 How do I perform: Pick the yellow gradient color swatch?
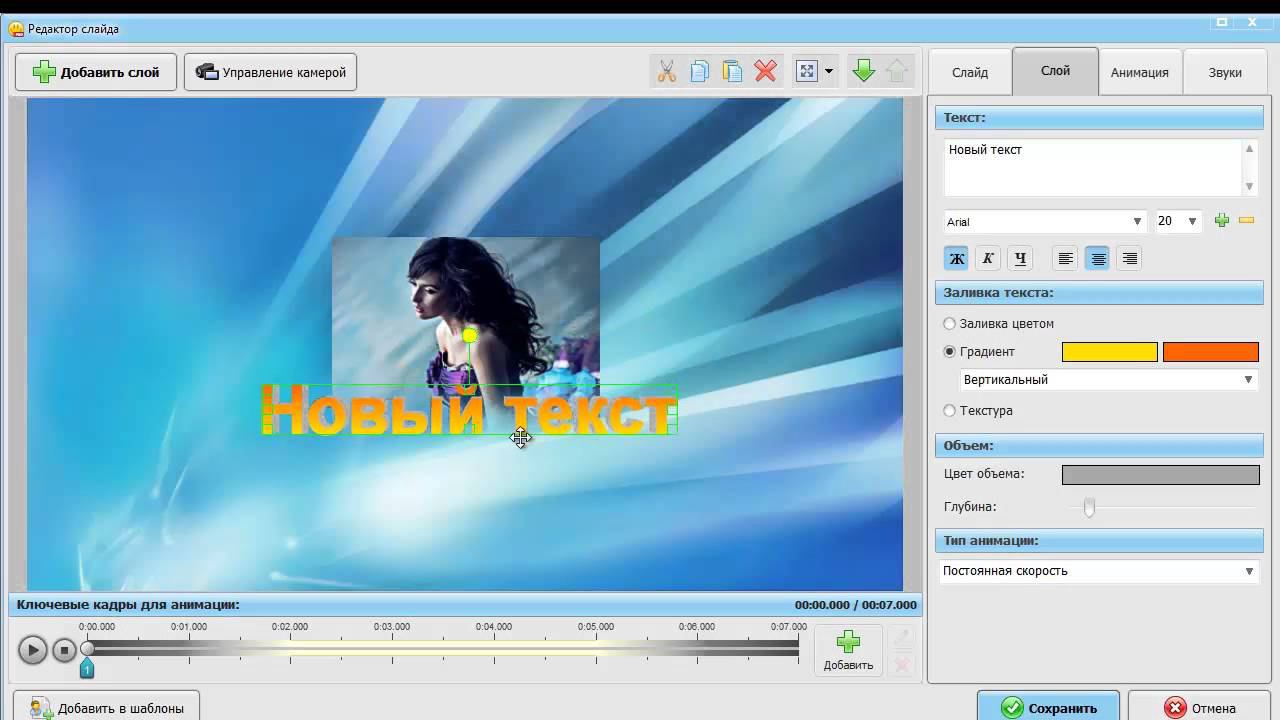[1110, 352]
